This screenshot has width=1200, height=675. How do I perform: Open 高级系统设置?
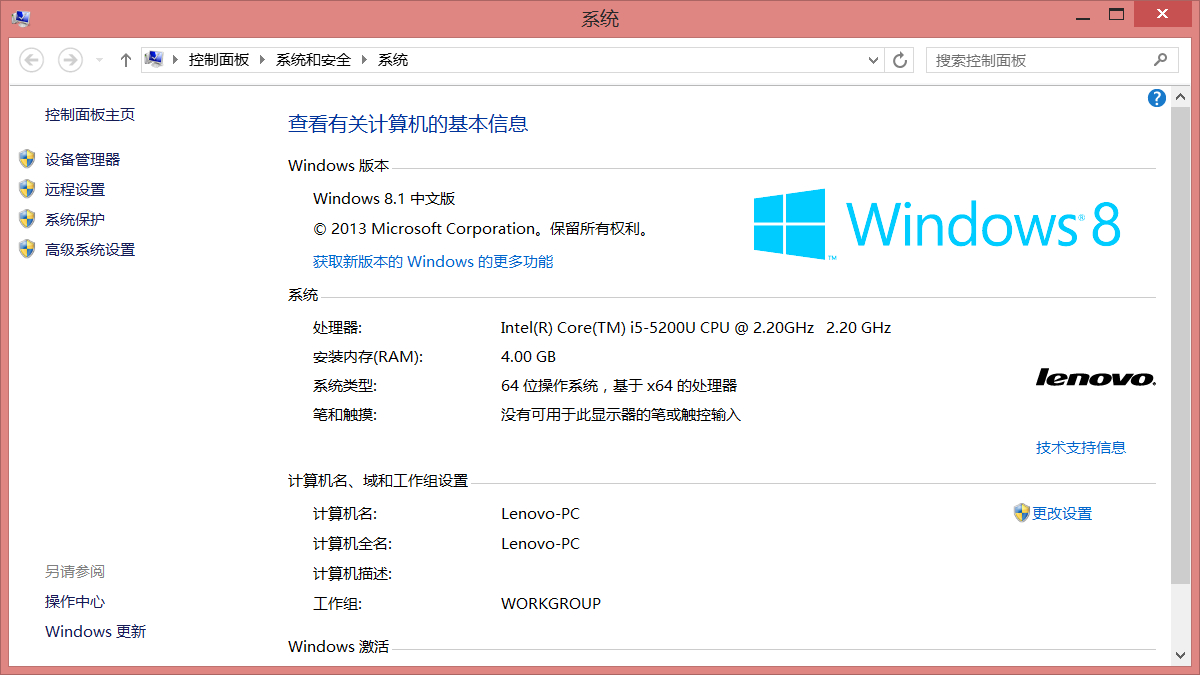90,250
